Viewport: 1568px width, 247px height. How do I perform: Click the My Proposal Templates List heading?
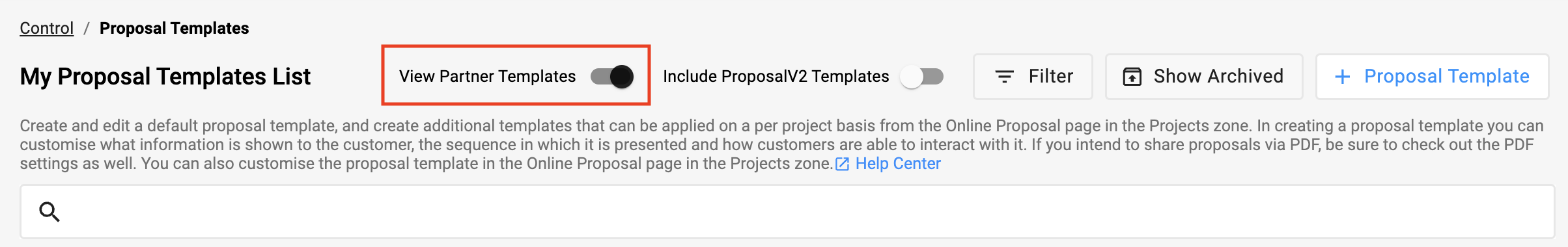165,77
